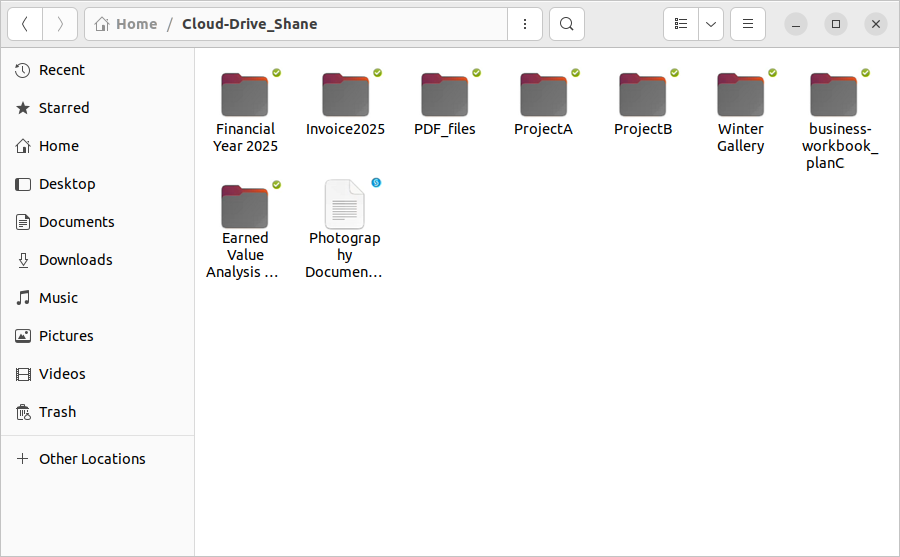Open the hamburger main menu
The width and height of the screenshot is (900, 557).
click(748, 24)
